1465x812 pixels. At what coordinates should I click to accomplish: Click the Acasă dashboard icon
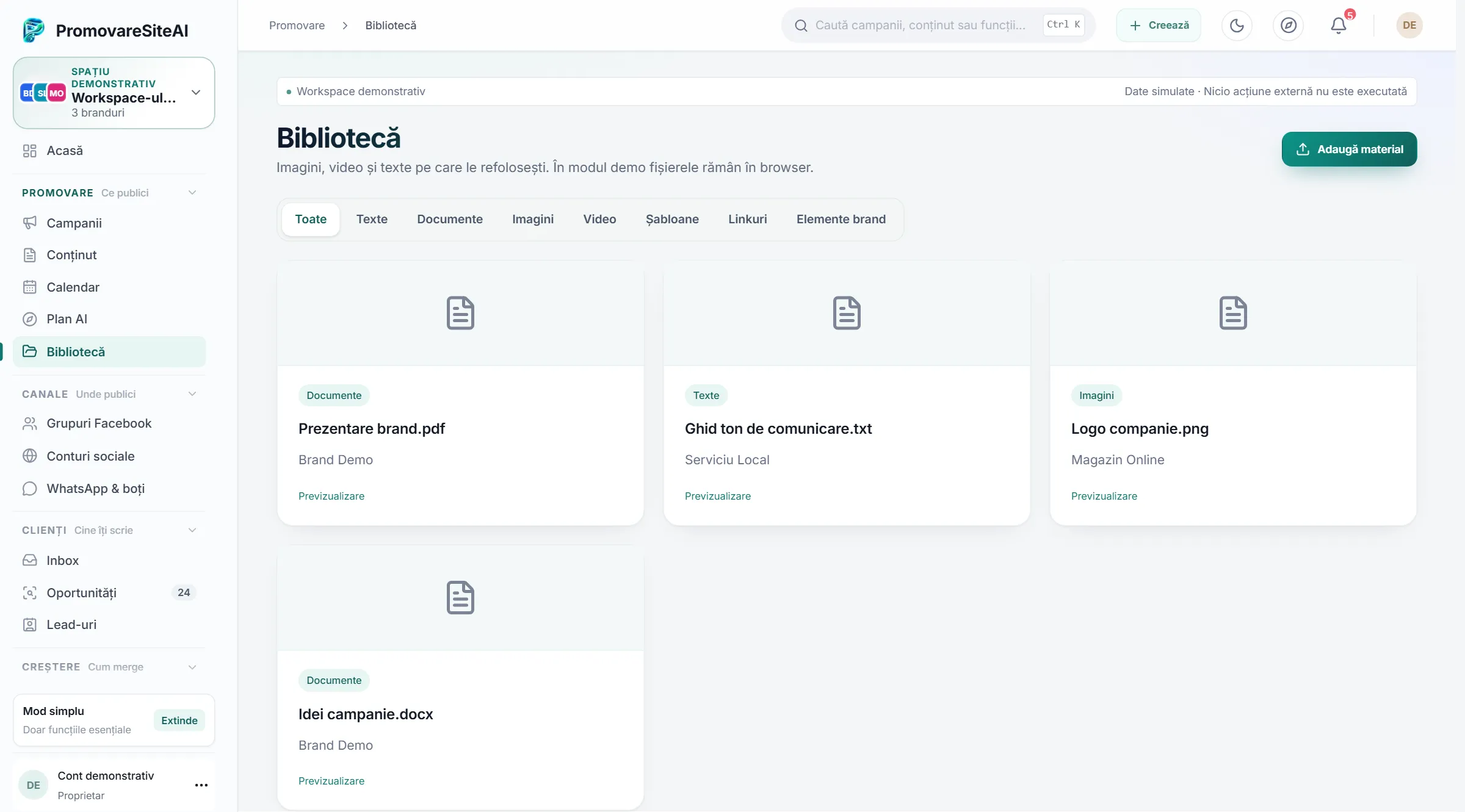[30, 151]
